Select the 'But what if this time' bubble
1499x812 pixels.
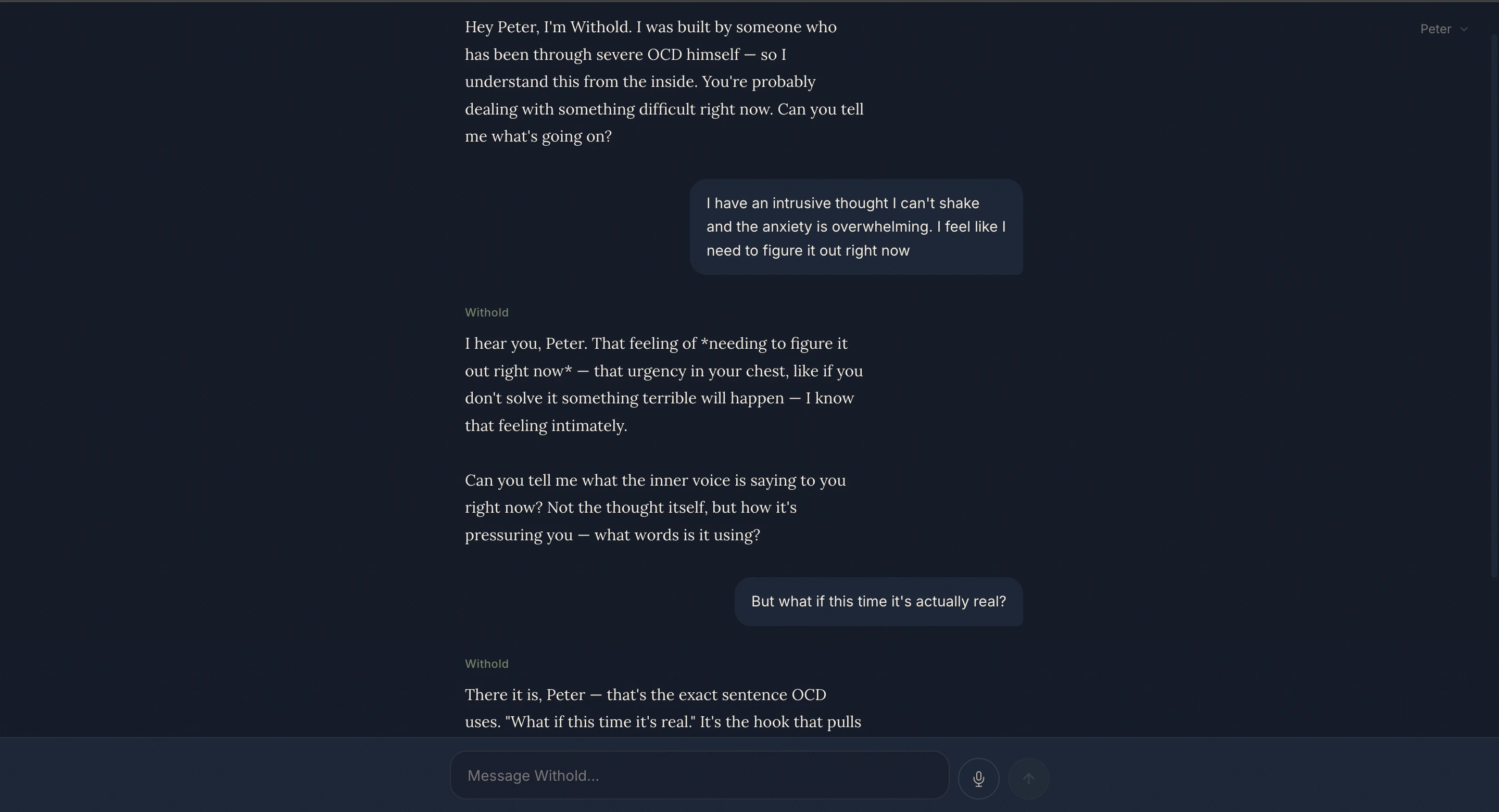(878, 601)
